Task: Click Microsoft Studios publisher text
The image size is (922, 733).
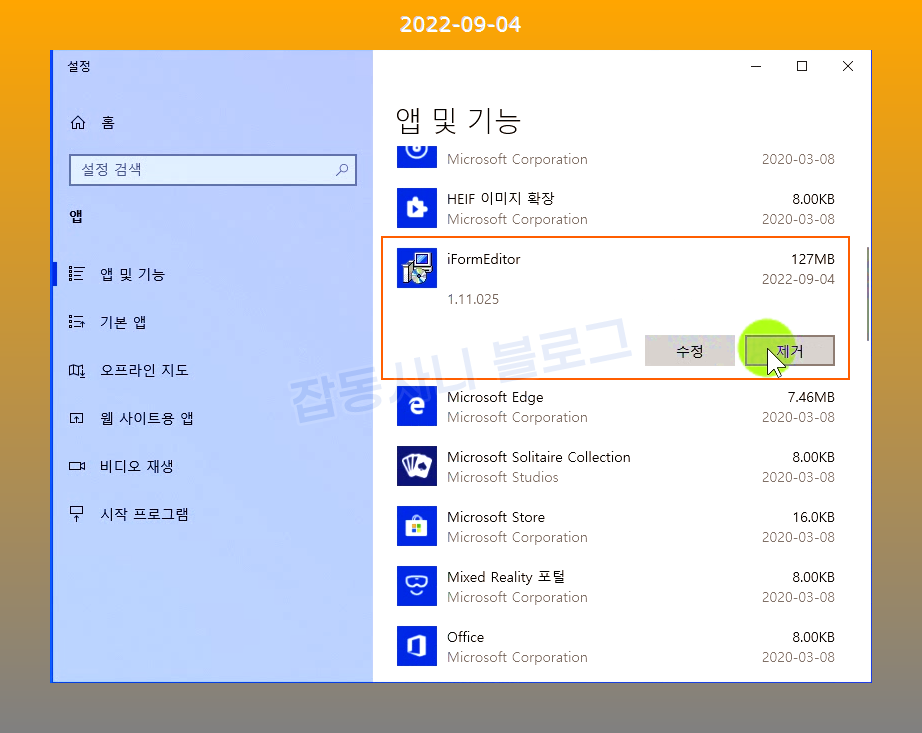Action: click(503, 477)
